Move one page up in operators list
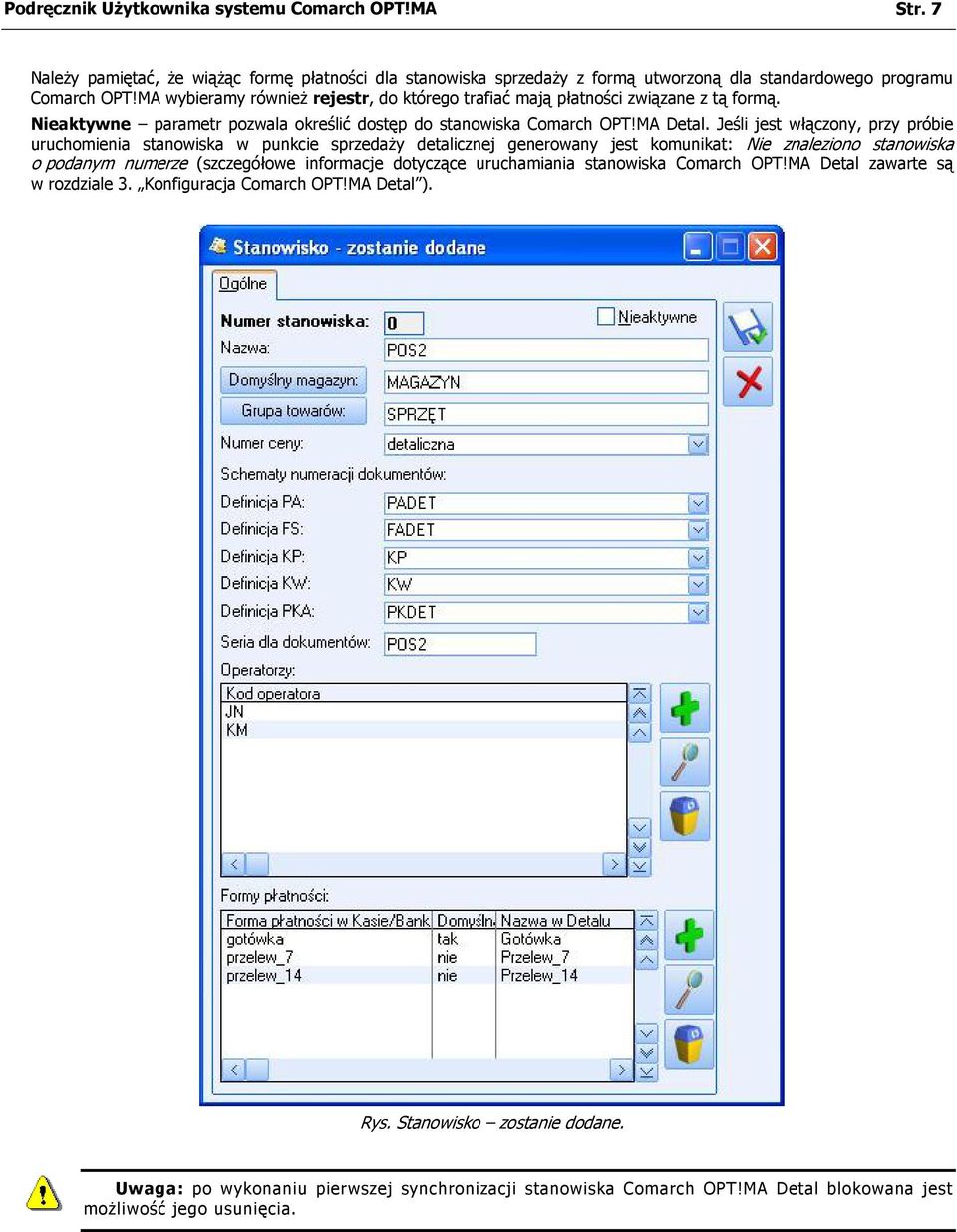Image resolution: width=957 pixels, height=1232 pixels. click(640, 713)
